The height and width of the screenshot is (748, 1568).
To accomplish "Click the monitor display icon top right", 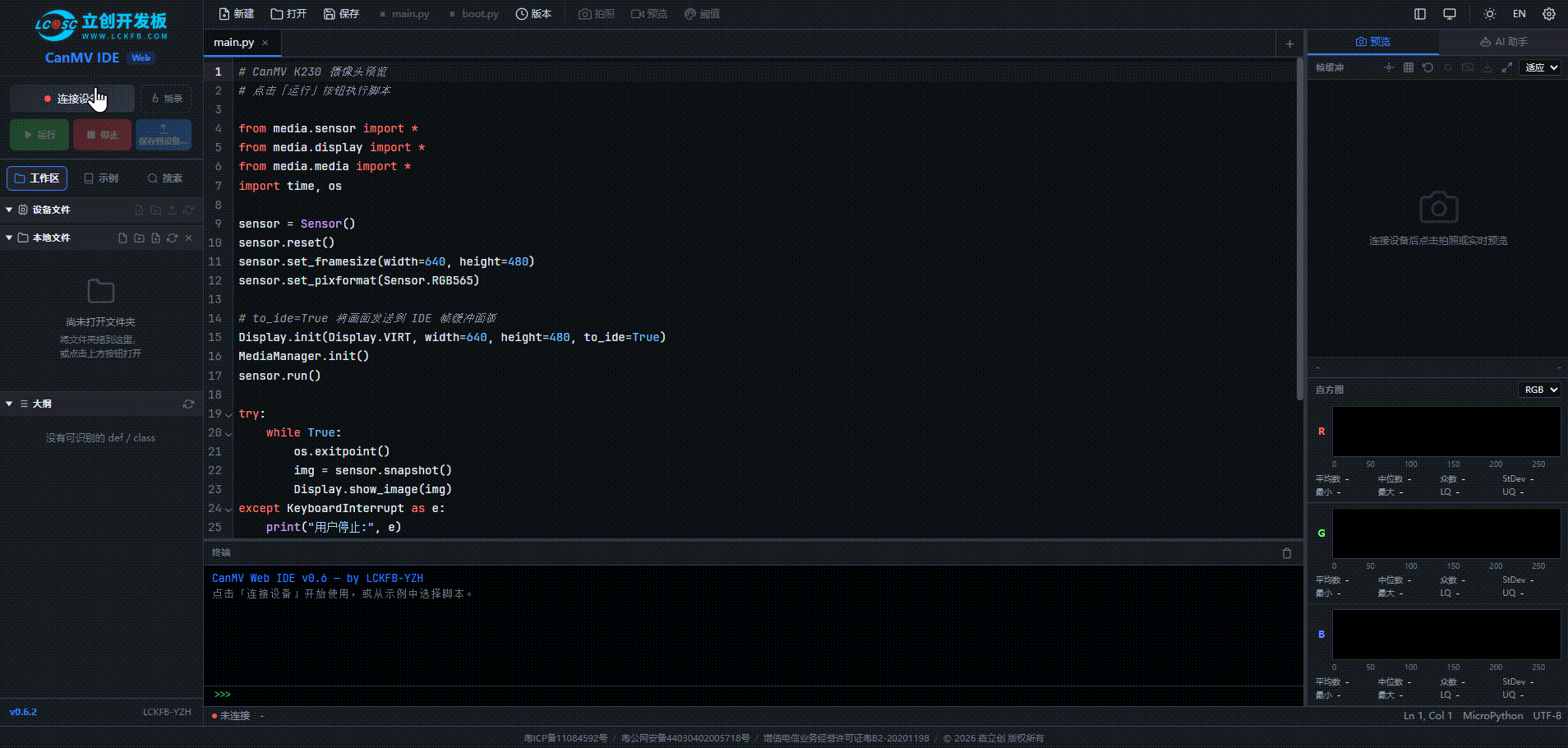I will coord(1450,14).
